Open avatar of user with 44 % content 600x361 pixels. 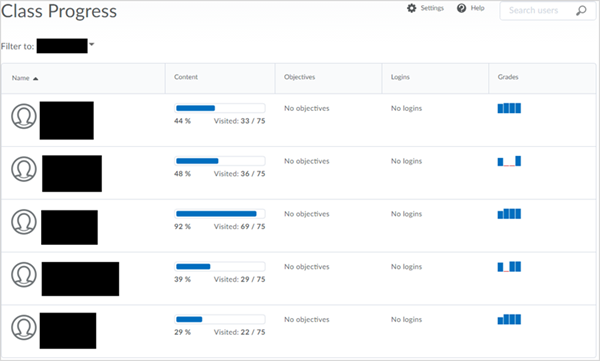tap(24, 116)
